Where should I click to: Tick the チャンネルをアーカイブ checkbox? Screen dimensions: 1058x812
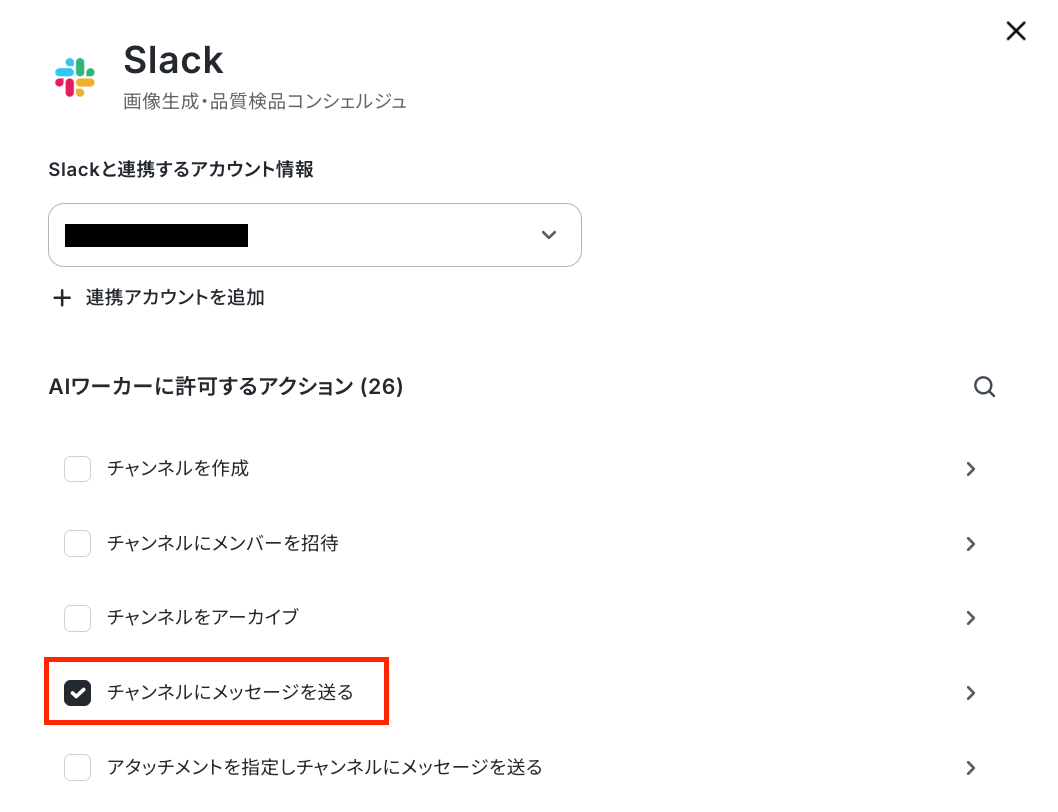(x=78, y=618)
